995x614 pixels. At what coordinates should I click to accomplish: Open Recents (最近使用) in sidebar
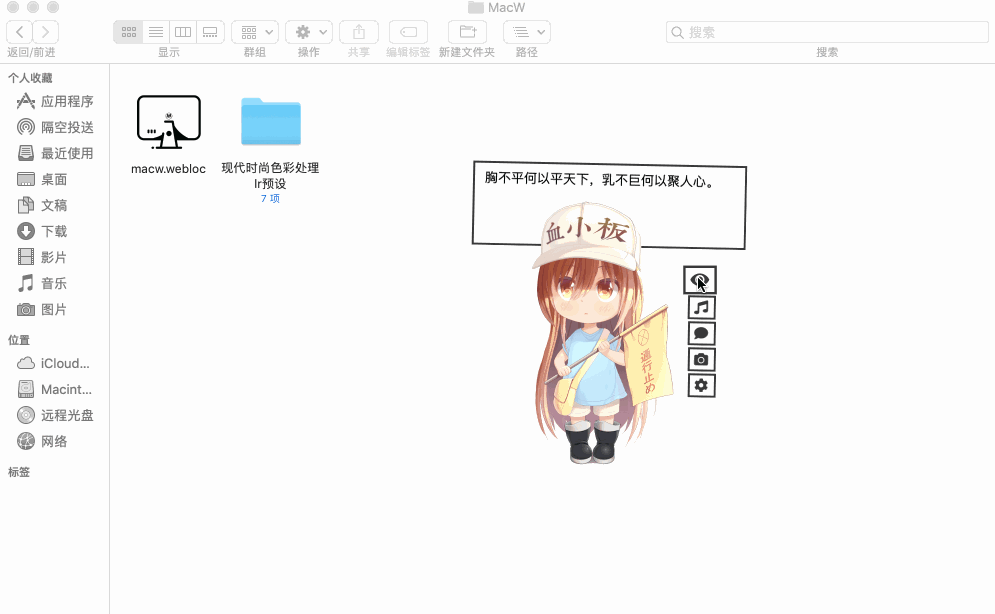click(55, 154)
